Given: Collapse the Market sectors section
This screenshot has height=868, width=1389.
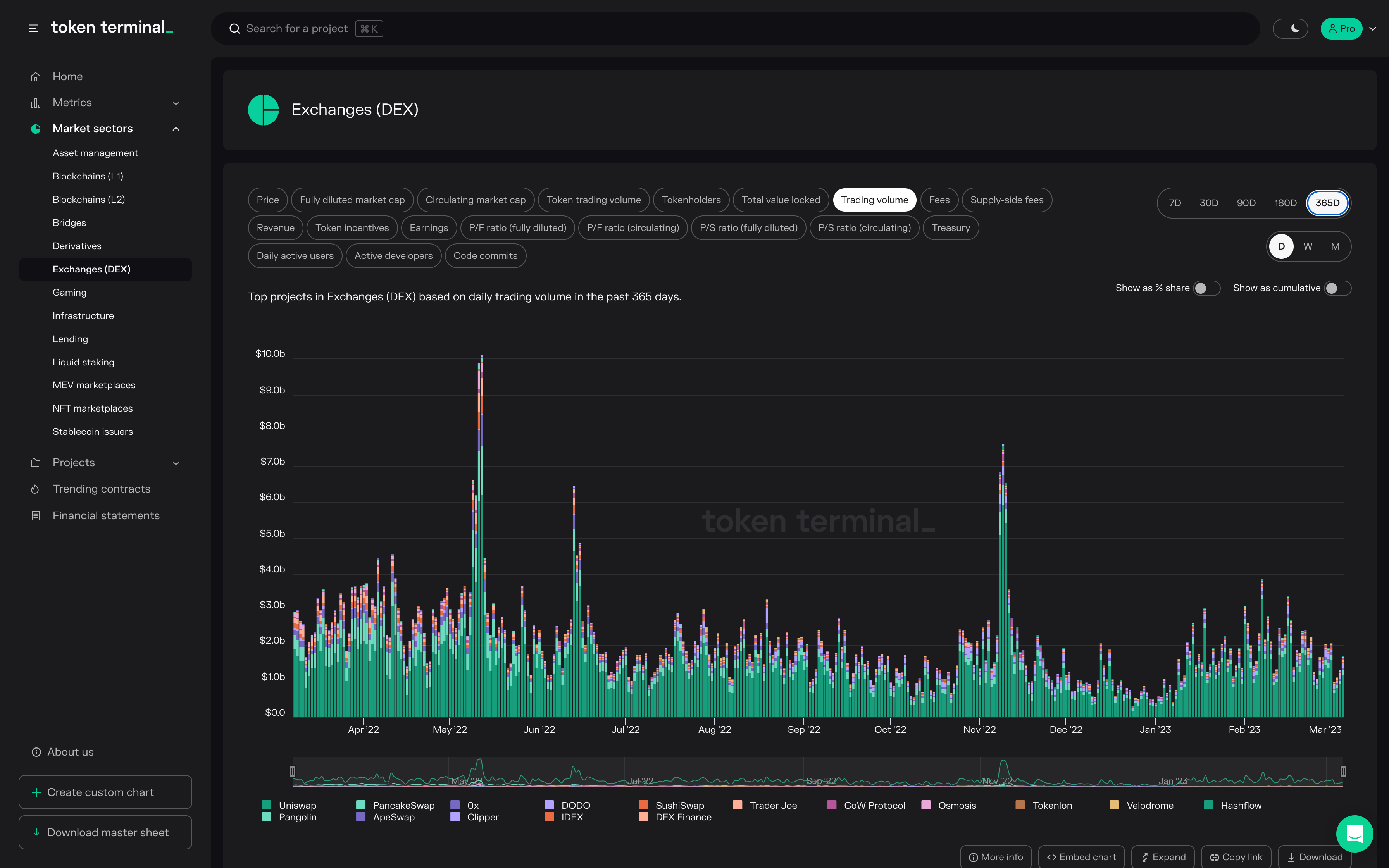Looking at the screenshot, I should click(x=176, y=129).
